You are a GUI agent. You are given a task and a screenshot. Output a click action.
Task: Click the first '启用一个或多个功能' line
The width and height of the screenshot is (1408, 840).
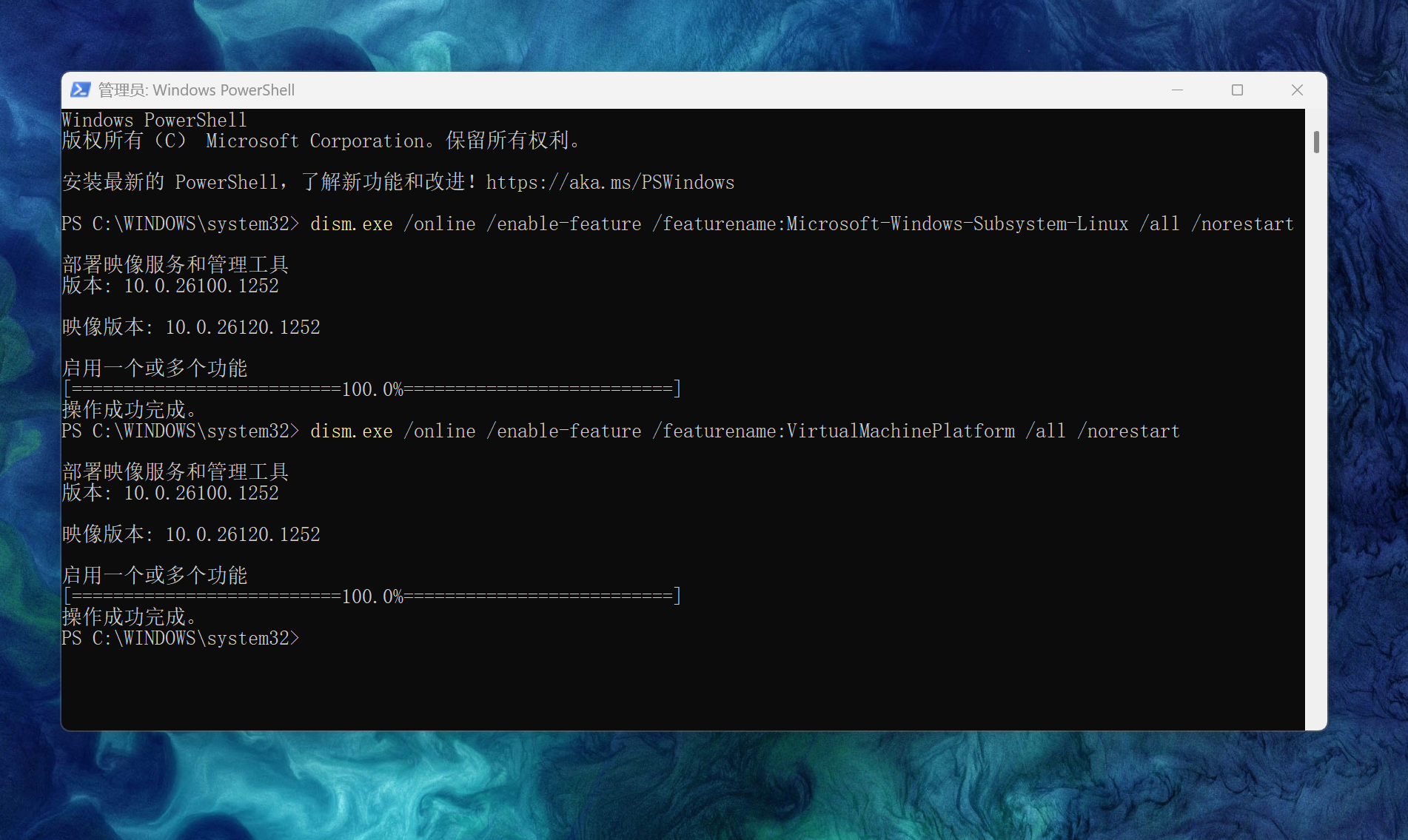[x=155, y=369]
